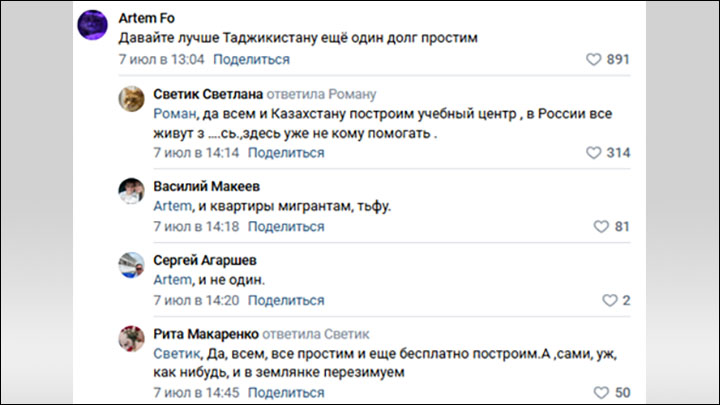The height and width of the screenshot is (405, 720).
Task: Click Рита Макаренко's flower avatar
Action: point(132,338)
